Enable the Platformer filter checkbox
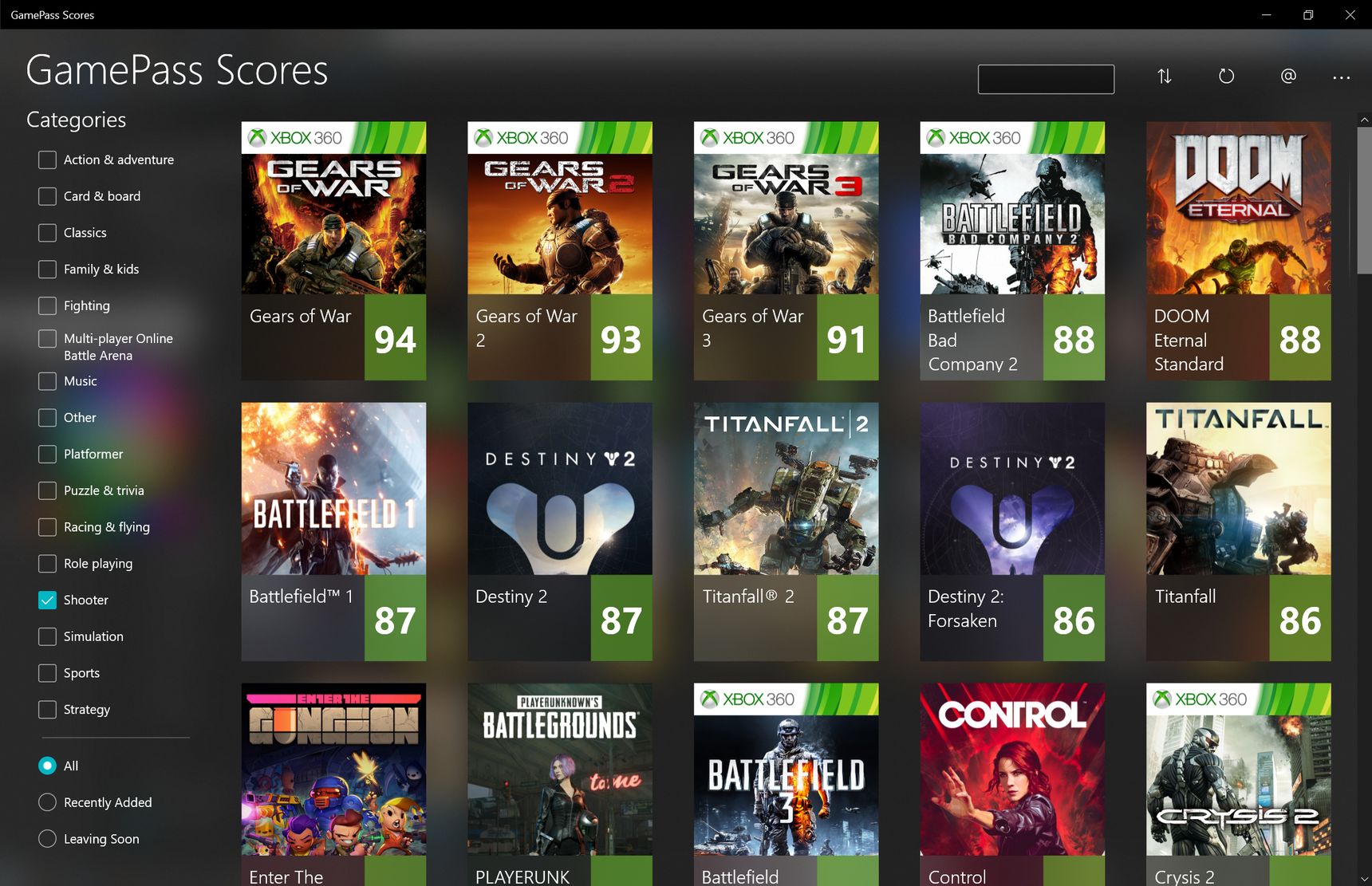This screenshot has height=886, width=1372. tap(48, 454)
